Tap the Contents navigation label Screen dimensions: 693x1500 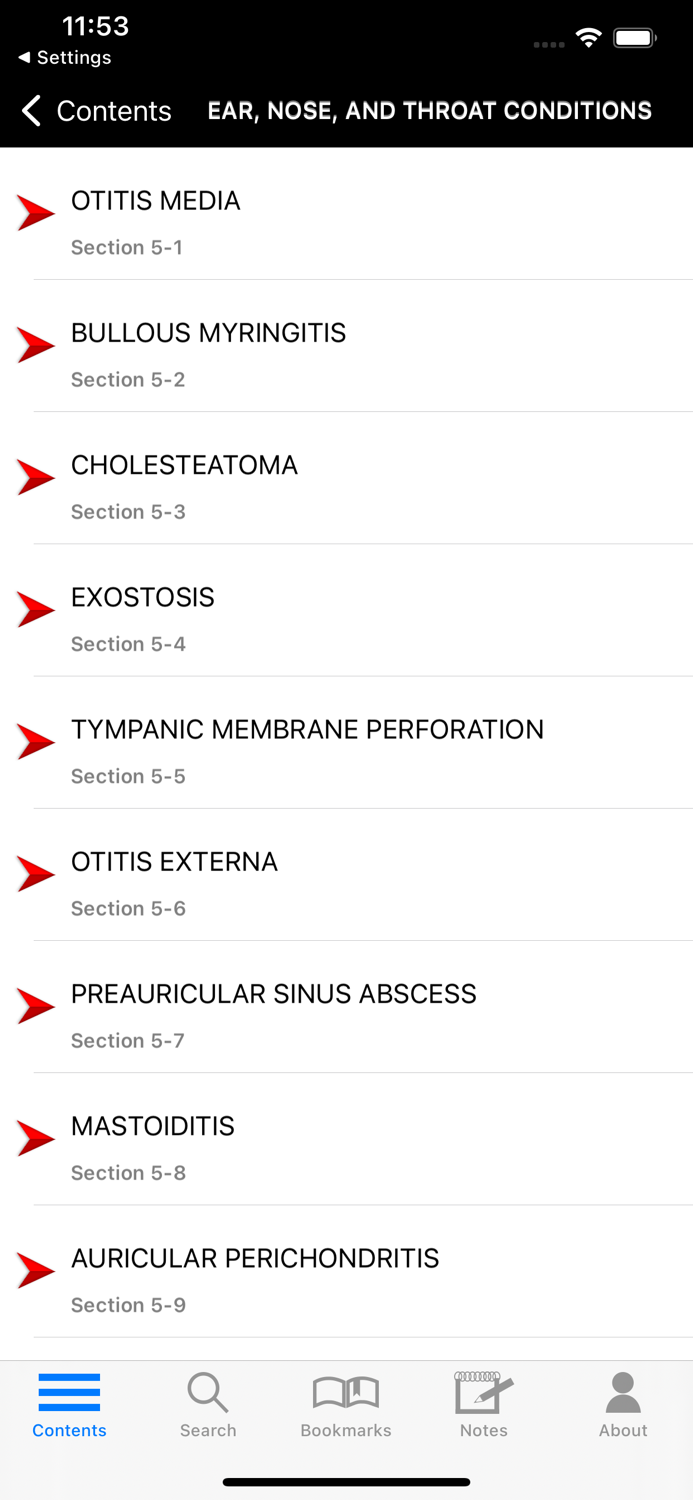click(113, 111)
